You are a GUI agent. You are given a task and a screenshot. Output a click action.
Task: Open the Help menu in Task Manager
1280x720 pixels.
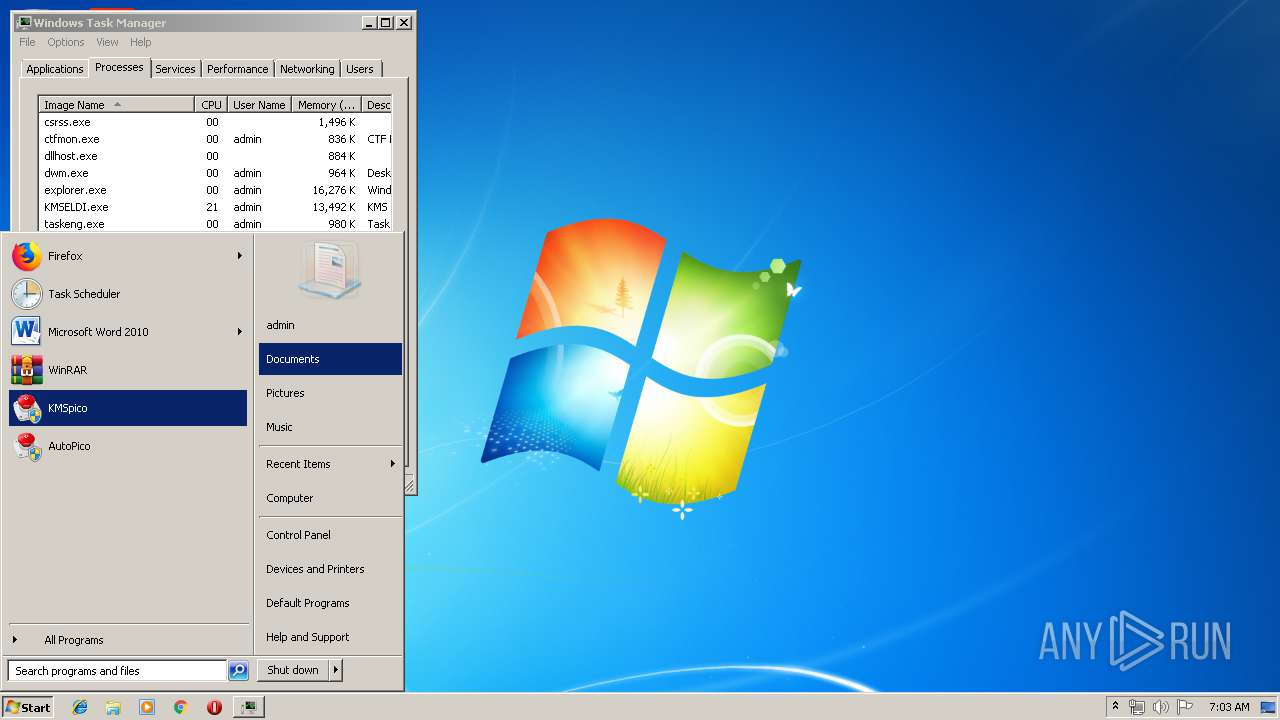(x=141, y=42)
